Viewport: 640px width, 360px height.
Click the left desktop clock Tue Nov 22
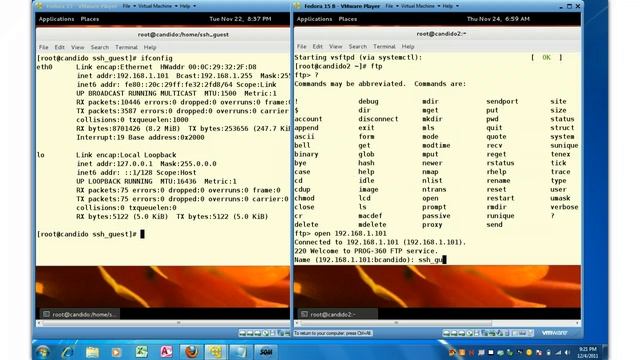point(240,19)
